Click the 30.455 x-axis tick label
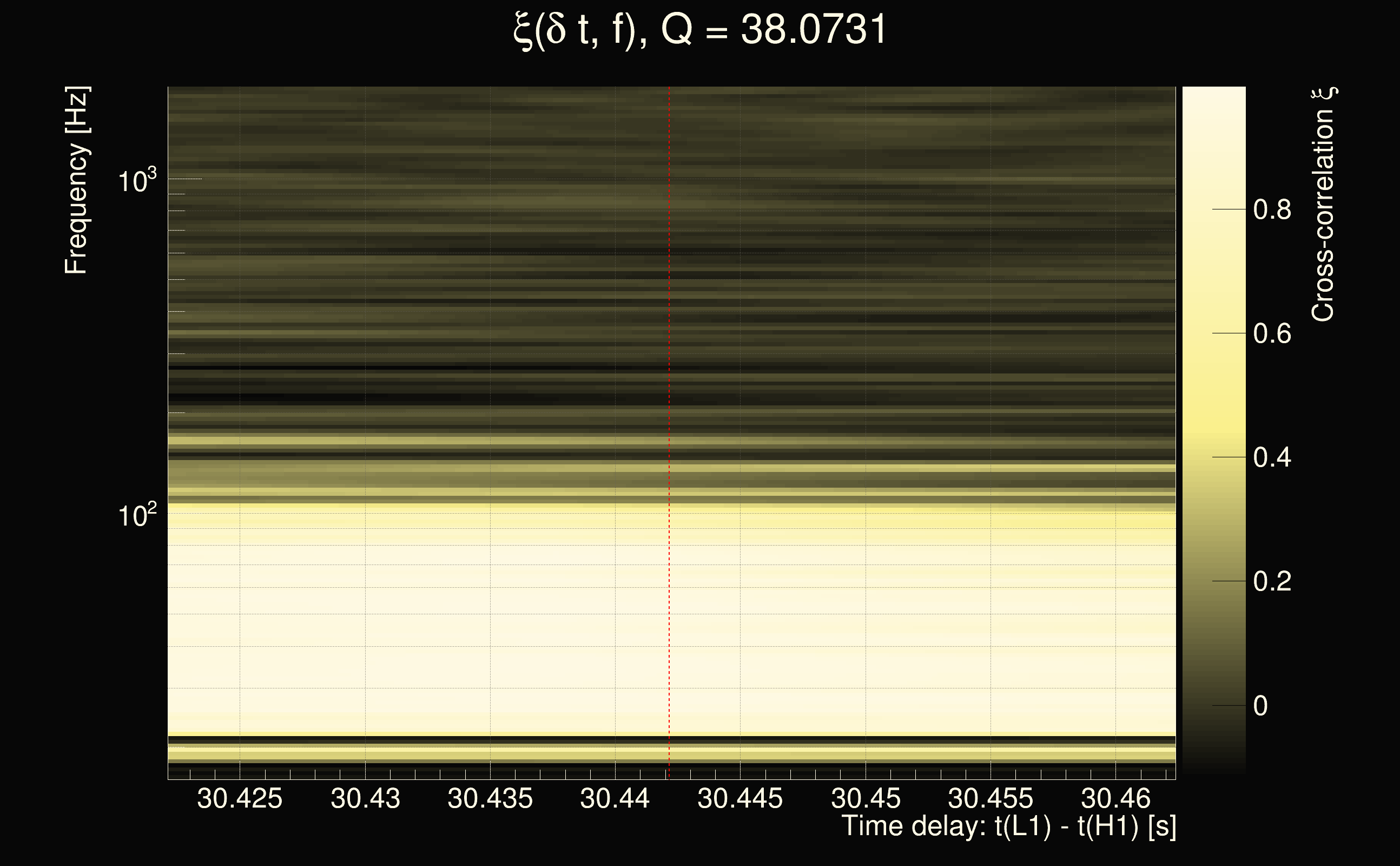 [x=990, y=798]
